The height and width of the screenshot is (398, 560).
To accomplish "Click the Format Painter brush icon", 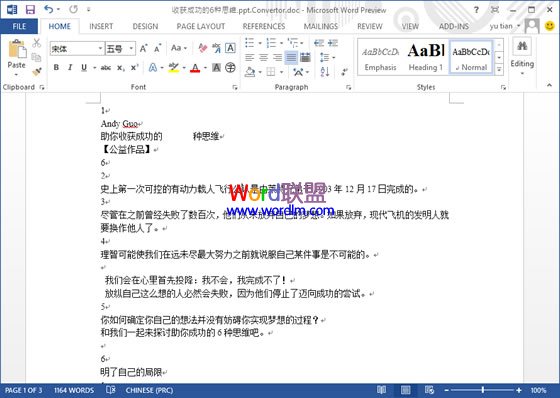I will pyautogui.click(x=36, y=72).
